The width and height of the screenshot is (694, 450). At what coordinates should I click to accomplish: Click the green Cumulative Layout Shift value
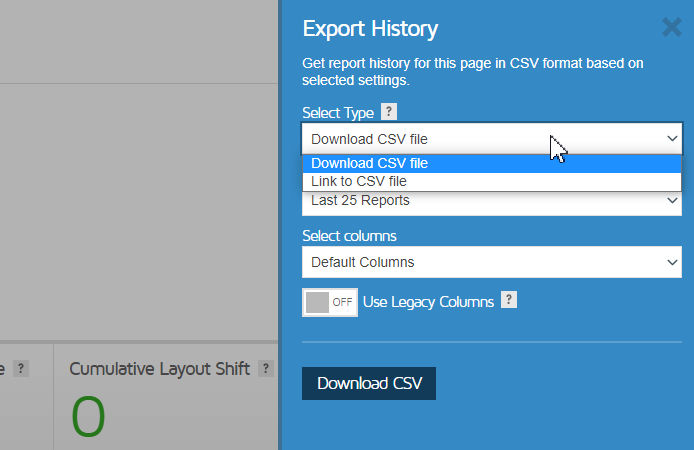[88, 416]
